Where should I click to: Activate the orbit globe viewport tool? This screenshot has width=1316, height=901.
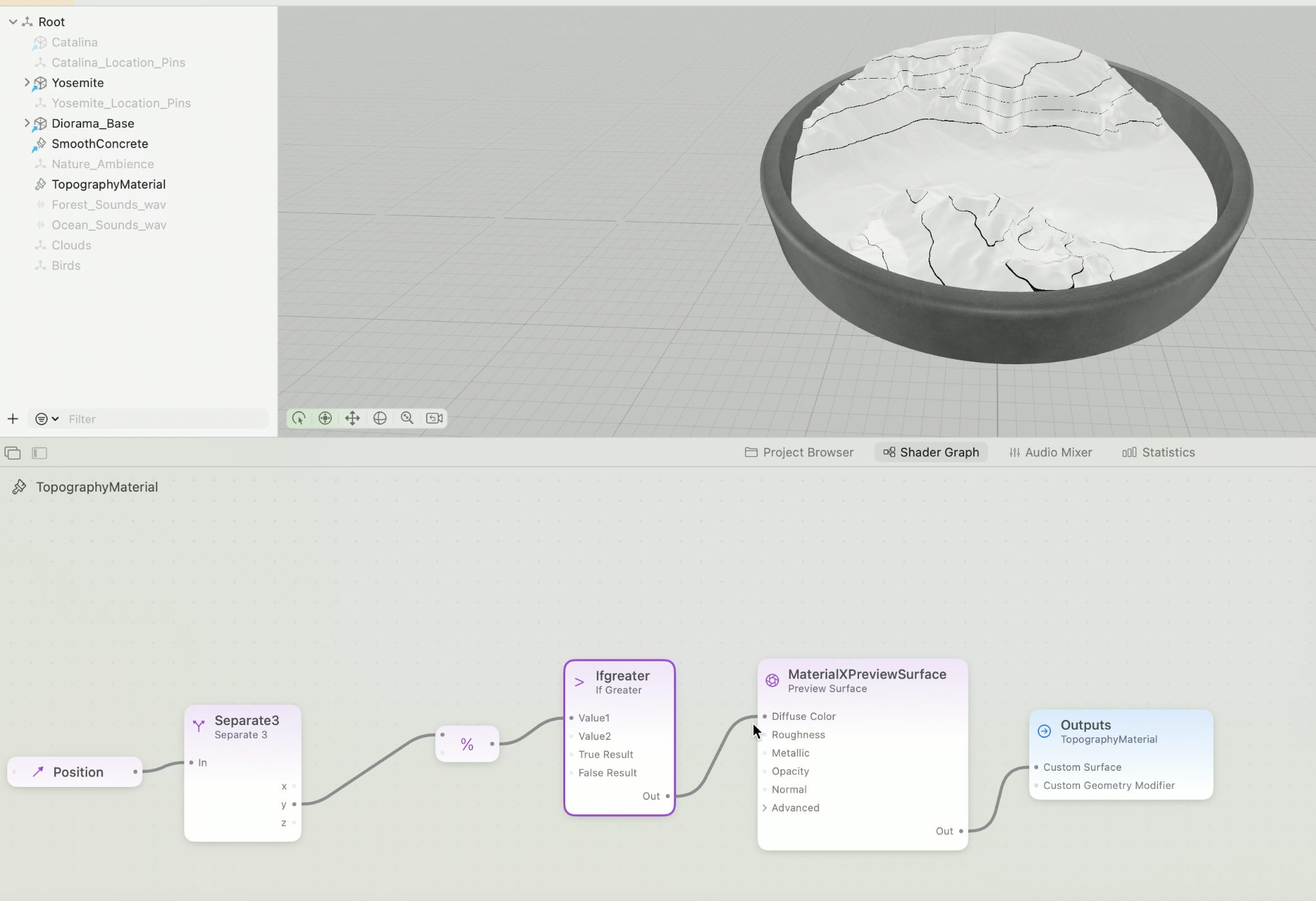click(380, 418)
